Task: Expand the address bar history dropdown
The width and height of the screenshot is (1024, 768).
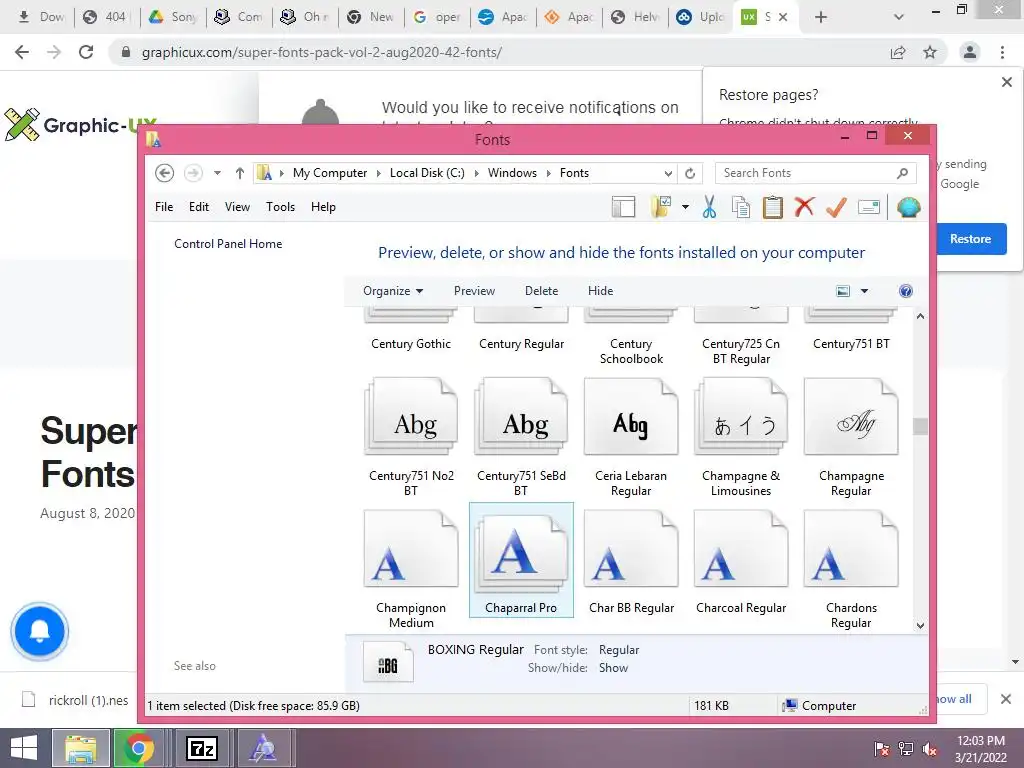Action: pos(668,173)
